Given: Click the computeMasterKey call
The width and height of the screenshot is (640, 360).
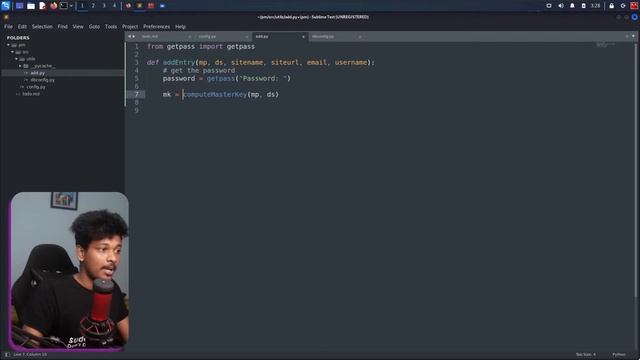Looking at the screenshot, I should [x=215, y=94].
